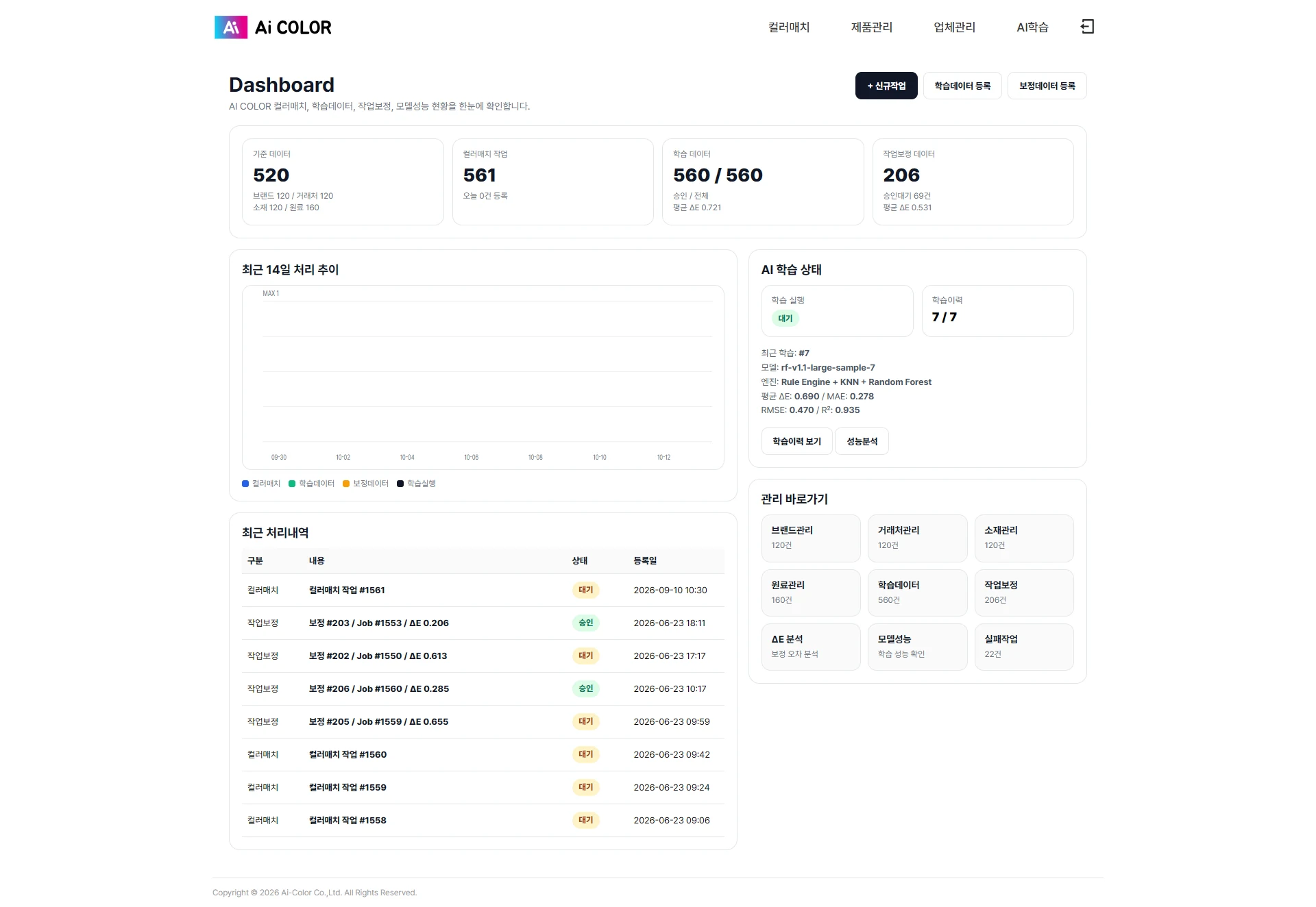Open the ΔE 분석 shortcut card

(811, 647)
